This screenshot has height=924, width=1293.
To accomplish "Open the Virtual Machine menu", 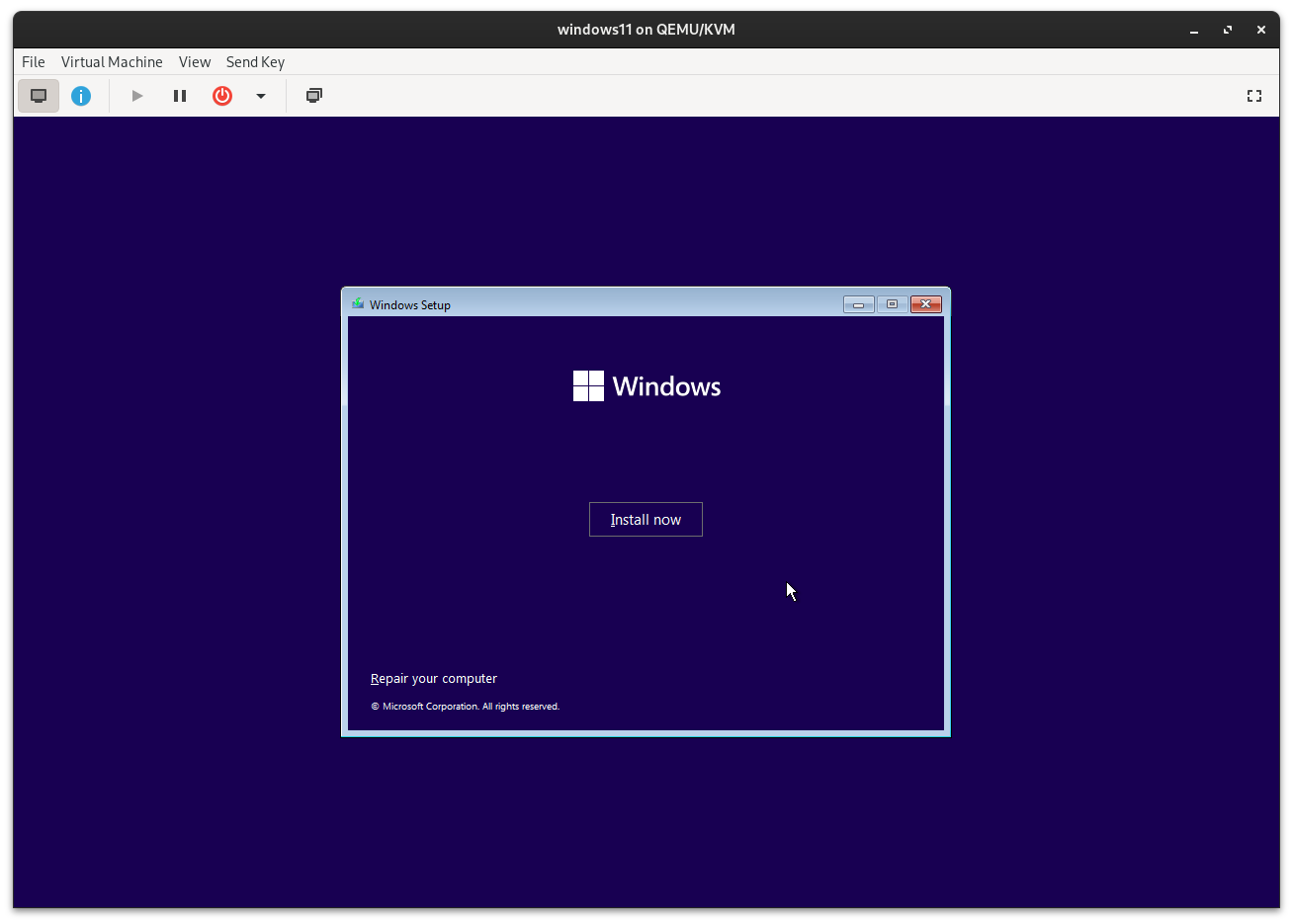I will (112, 61).
